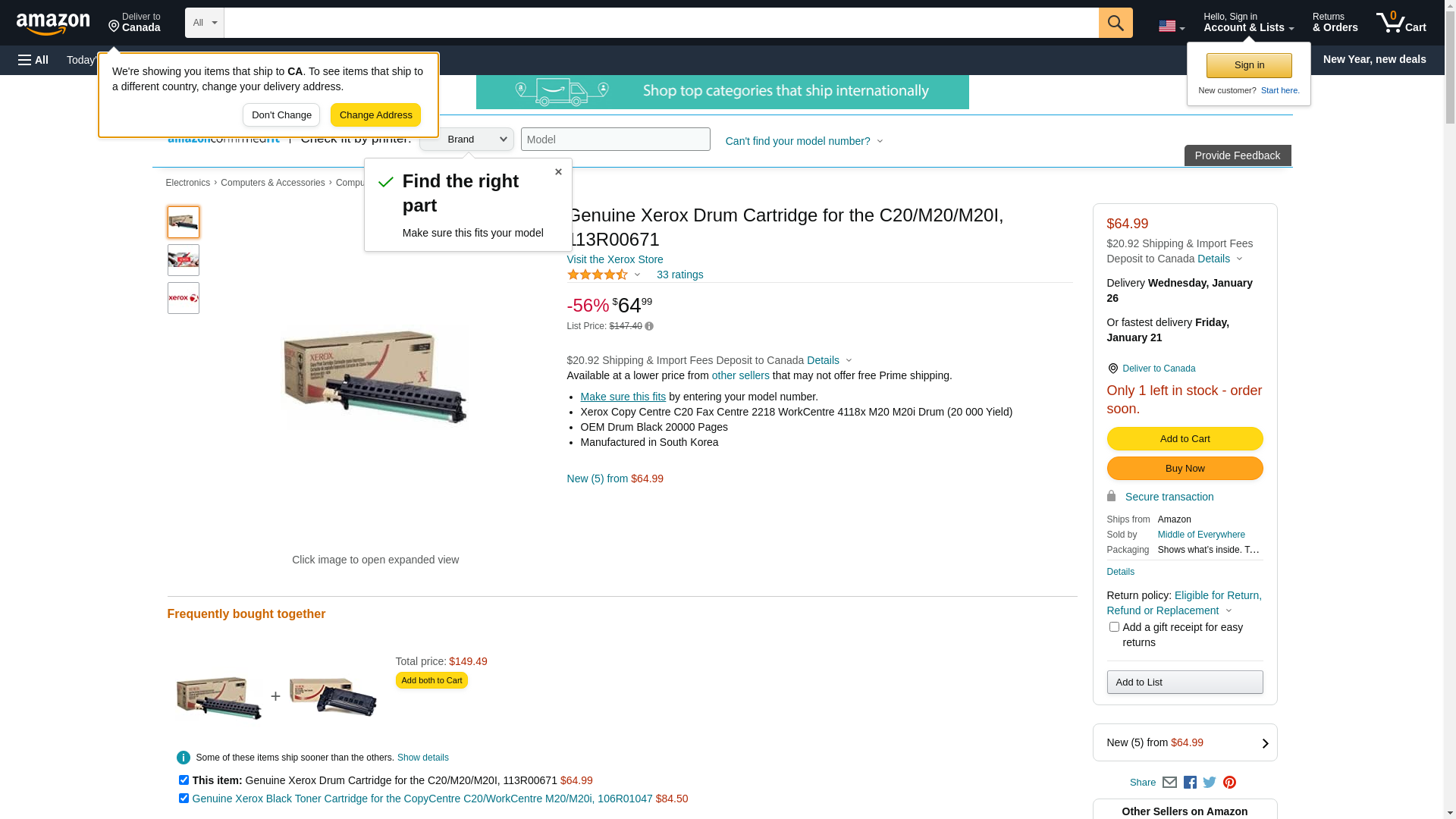Click the Add to Cart button
Image resolution: width=1456 pixels, height=819 pixels.
[x=1185, y=438]
